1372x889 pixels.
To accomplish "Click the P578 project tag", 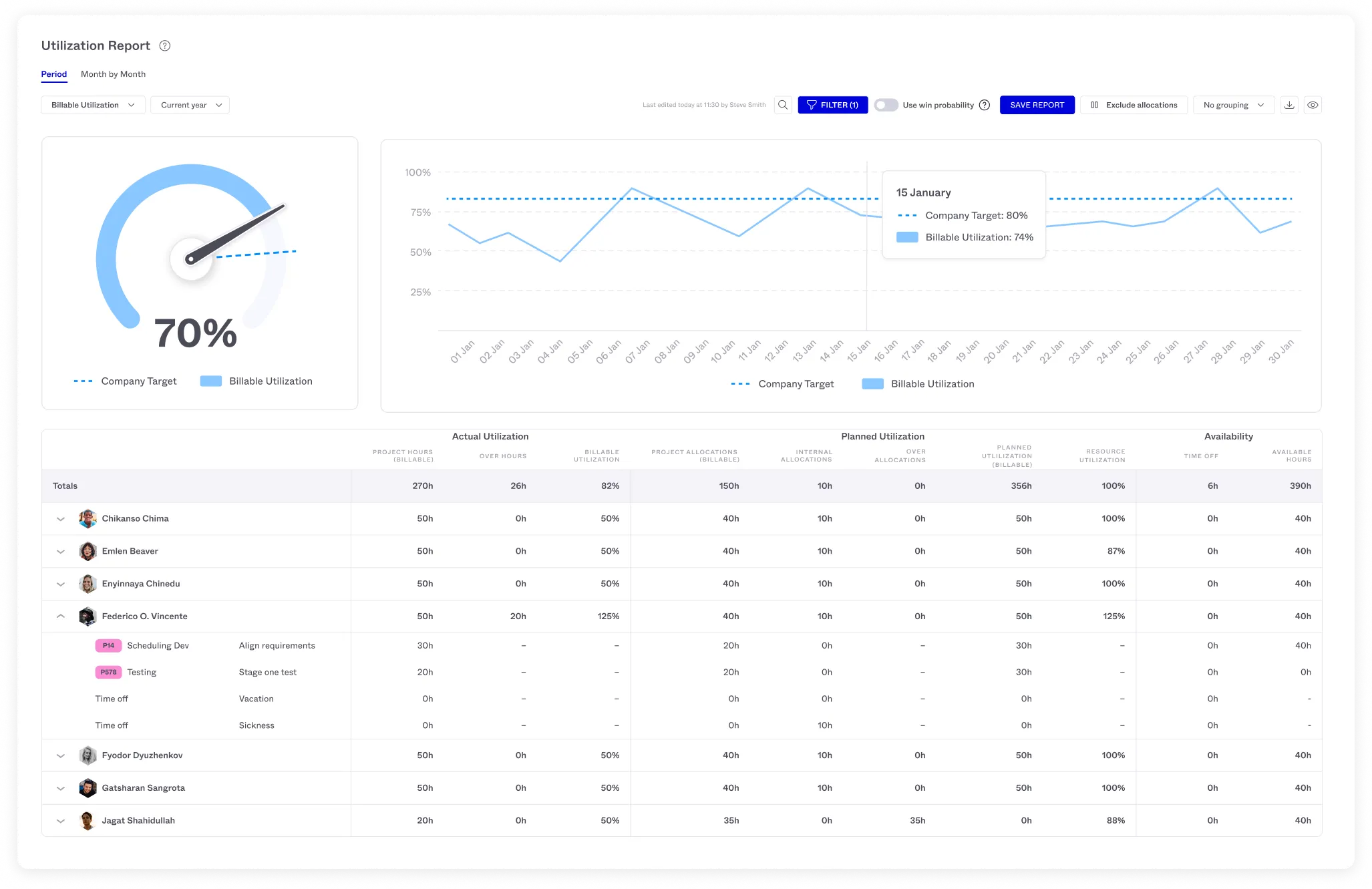I will (x=108, y=672).
